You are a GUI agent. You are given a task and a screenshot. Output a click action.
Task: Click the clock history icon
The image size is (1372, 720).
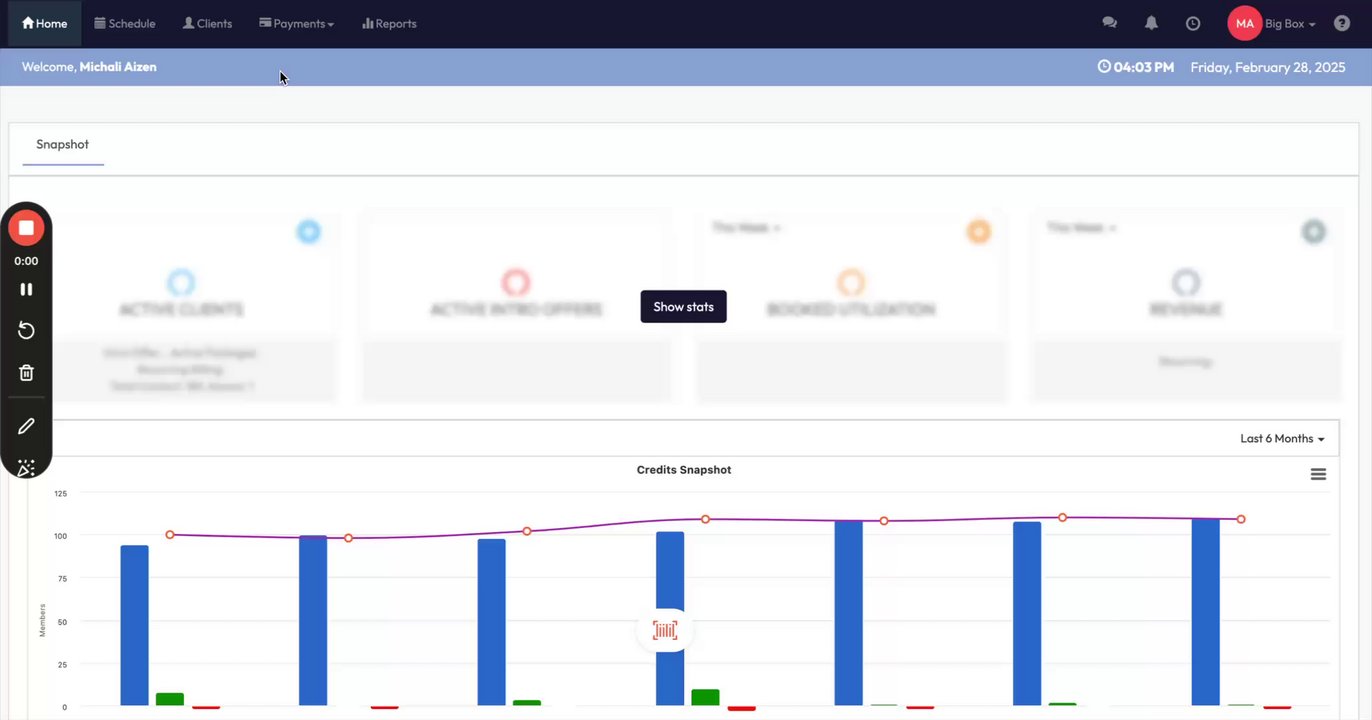pyautogui.click(x=1193, y=23)
